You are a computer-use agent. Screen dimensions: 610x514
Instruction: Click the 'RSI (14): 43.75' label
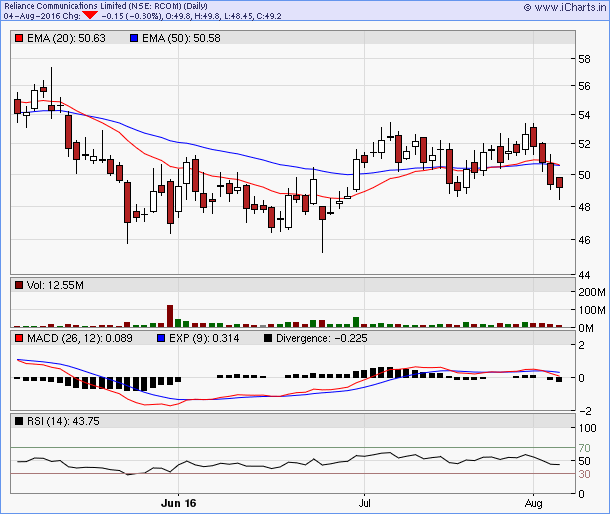[63, 421]
